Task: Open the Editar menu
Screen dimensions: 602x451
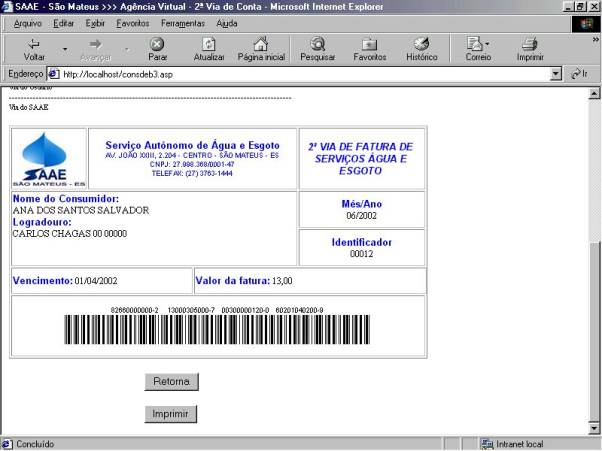Action: coord(63,23)
